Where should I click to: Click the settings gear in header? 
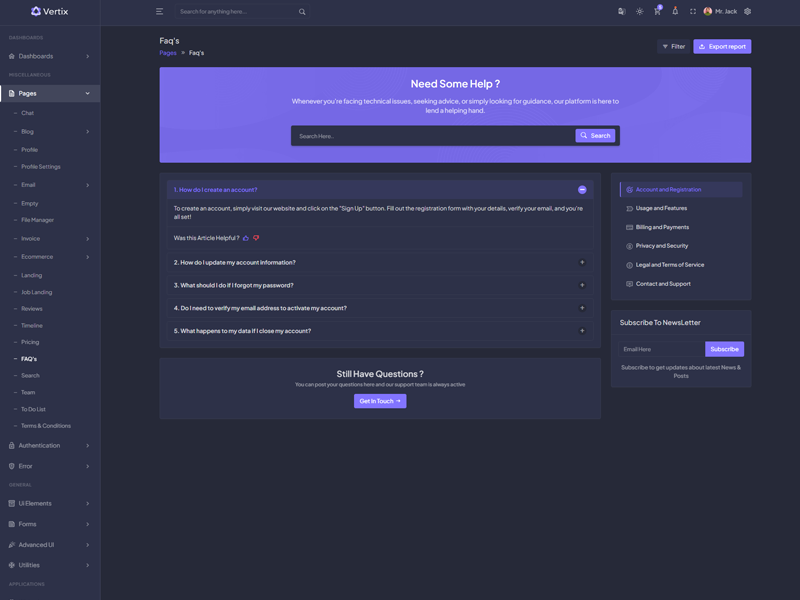pyautogui.click(x=747, y=12)
